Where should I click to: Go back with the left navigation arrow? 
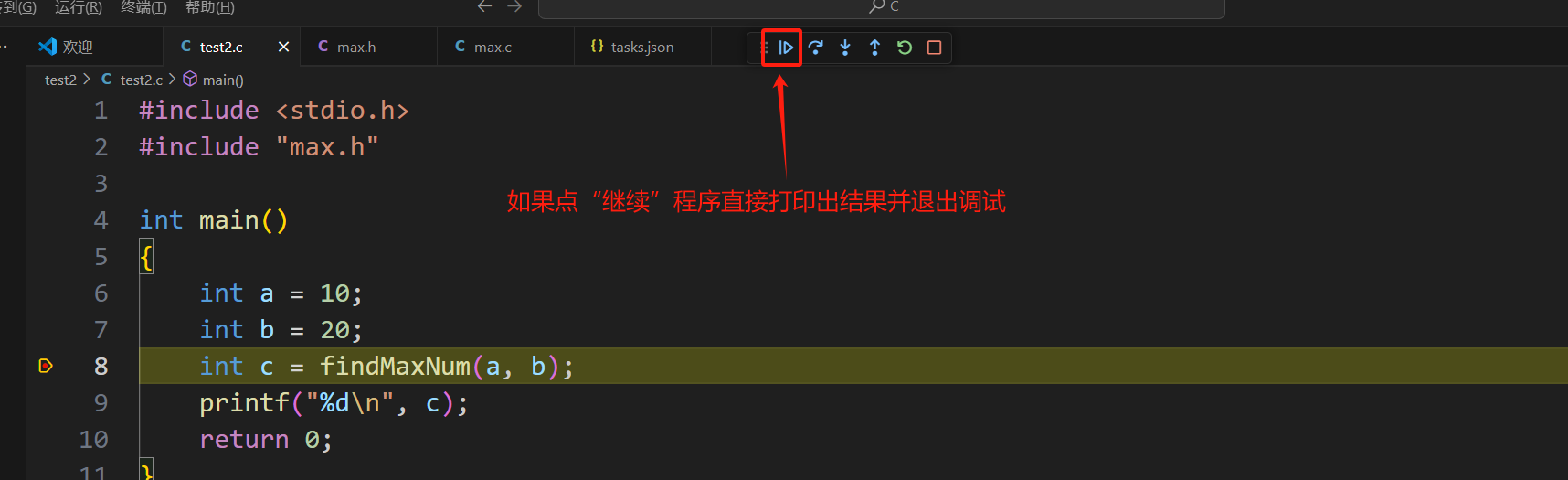coord(485,6)
